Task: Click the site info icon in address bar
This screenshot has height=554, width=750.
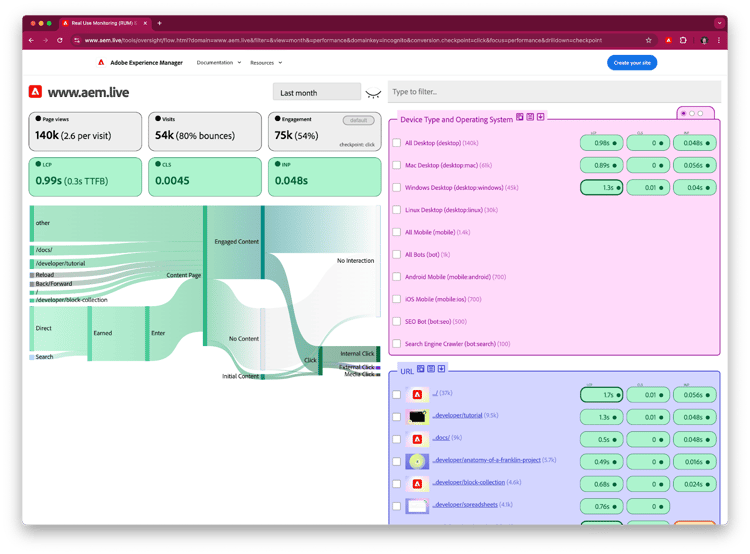Action: (x=77, y=40)
